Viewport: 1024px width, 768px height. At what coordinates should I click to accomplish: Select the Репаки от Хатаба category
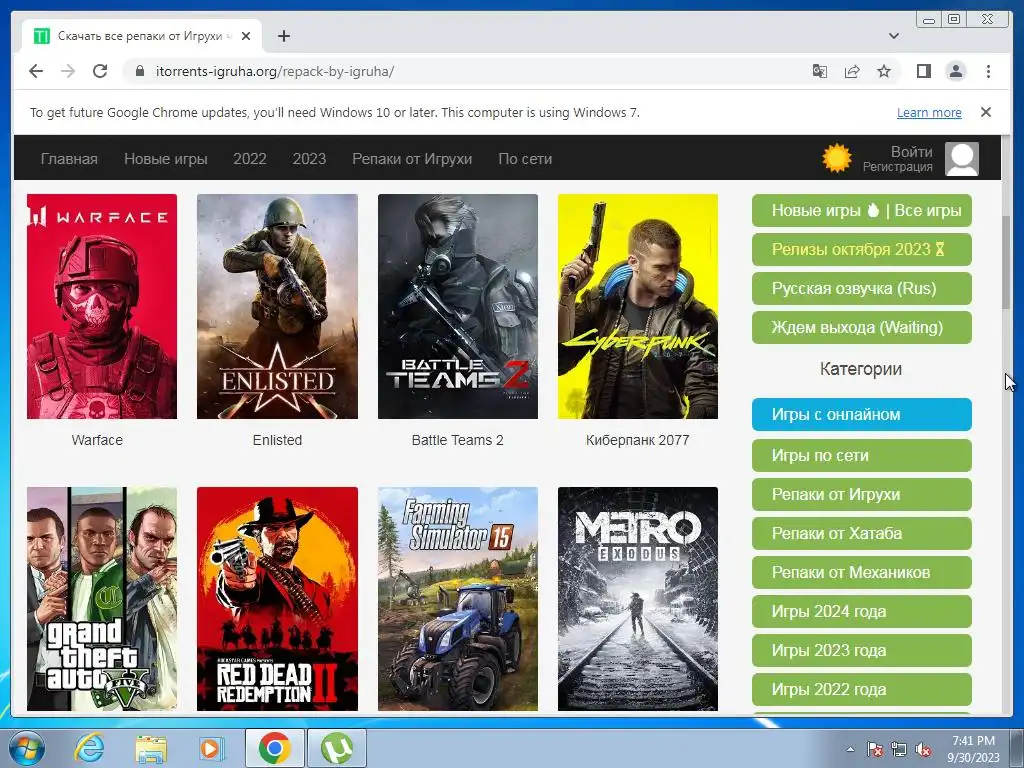tap(861, 534)
